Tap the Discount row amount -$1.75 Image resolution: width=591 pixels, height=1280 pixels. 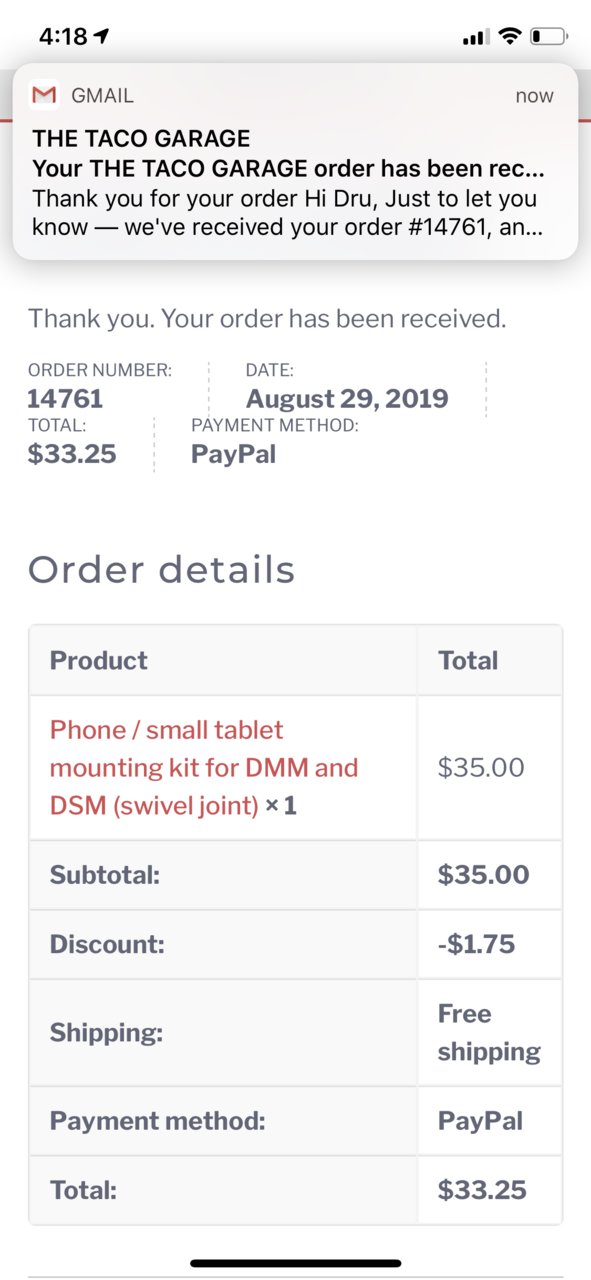tap(476, 943)
